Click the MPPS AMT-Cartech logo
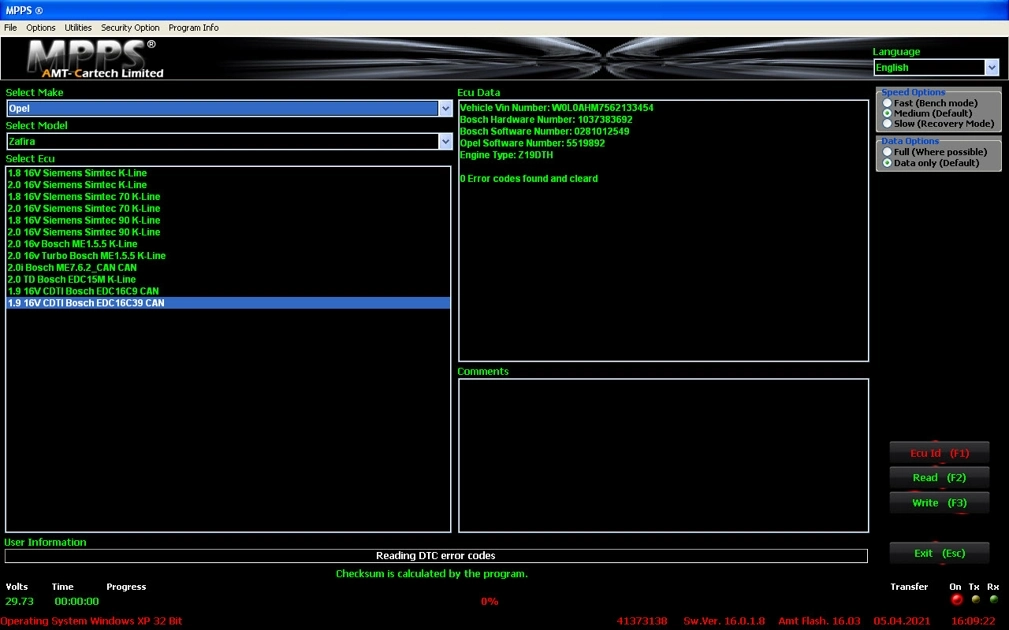Viewport: 1009px width, 630px height. click(x=95, y=59)
